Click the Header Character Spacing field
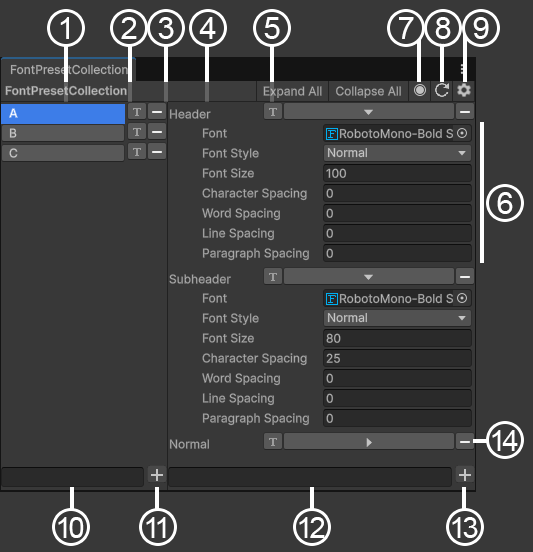533x552 pixels. pyautogui.click(x=397, y=193)
